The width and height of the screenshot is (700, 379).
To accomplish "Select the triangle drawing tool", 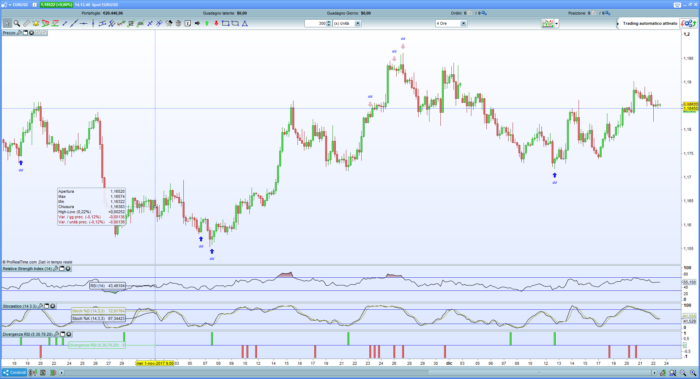I will [x=245, y=24].
